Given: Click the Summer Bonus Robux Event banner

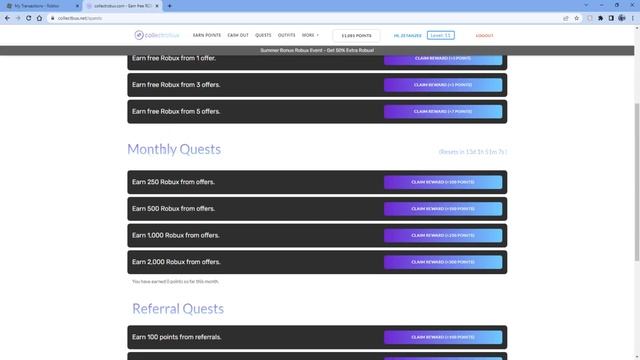Looking at the screenshot, I should [x=317, y=51].
